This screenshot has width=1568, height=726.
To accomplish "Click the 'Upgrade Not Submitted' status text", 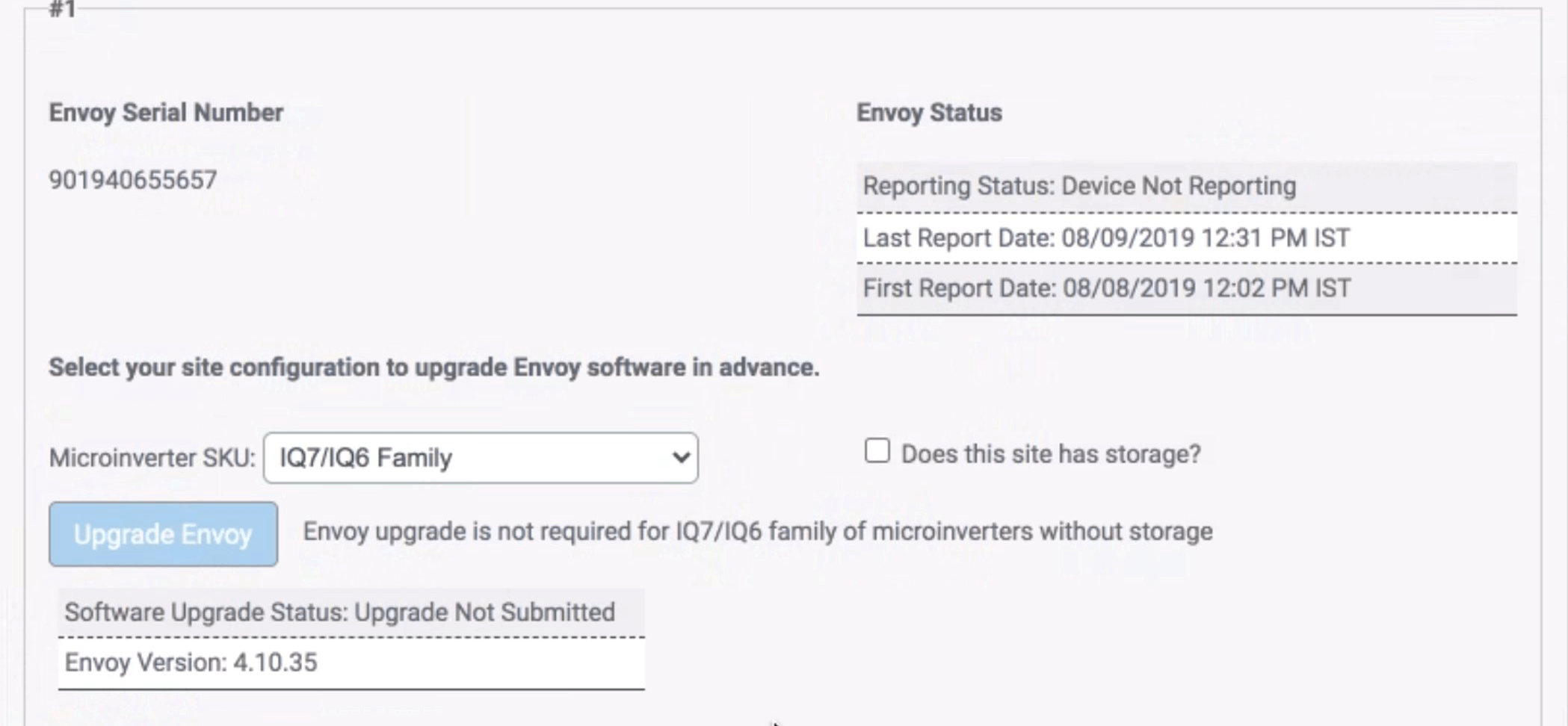I will 484,612.
